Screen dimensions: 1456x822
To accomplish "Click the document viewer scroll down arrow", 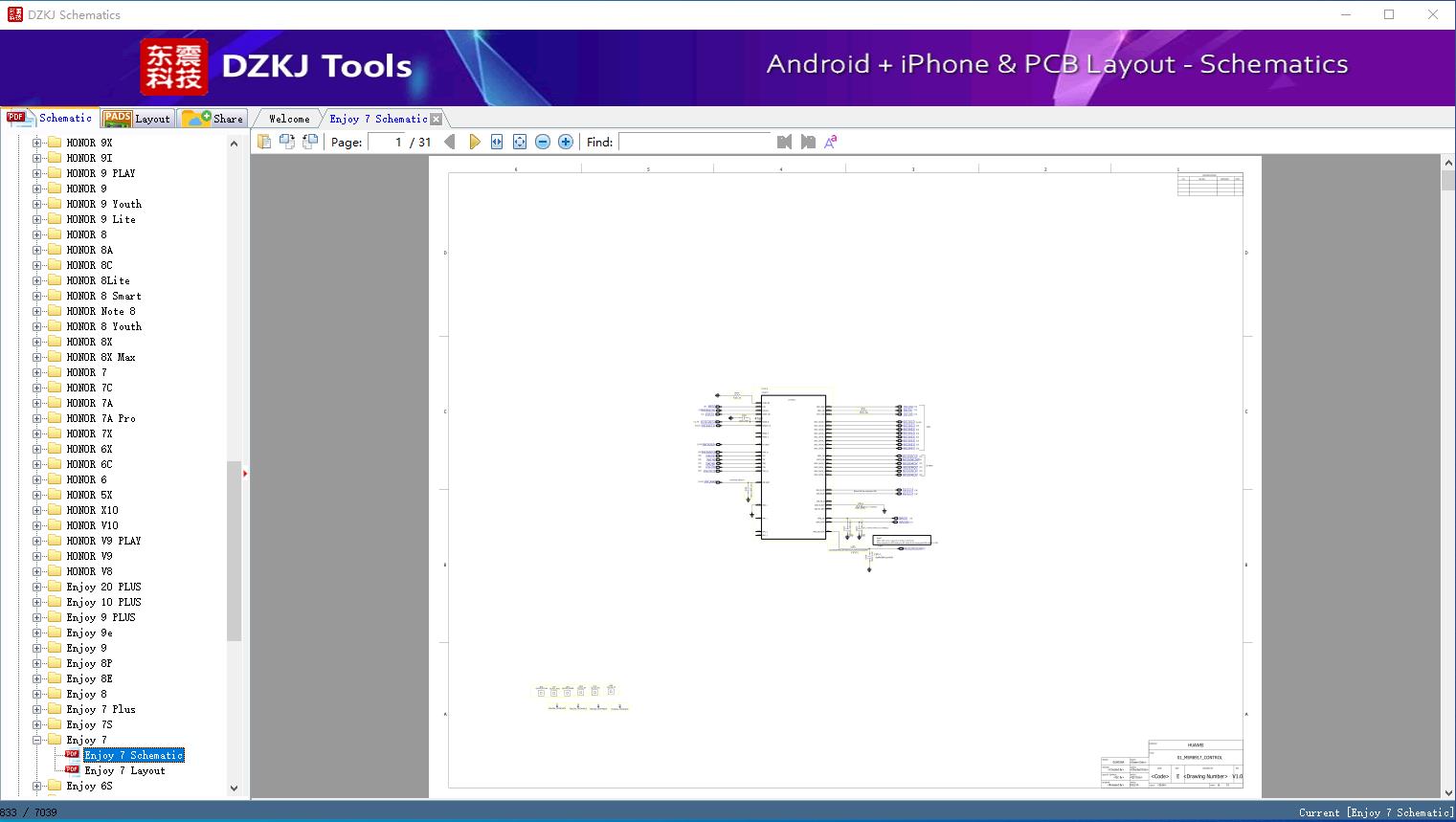I will [x=1447, y=791].
